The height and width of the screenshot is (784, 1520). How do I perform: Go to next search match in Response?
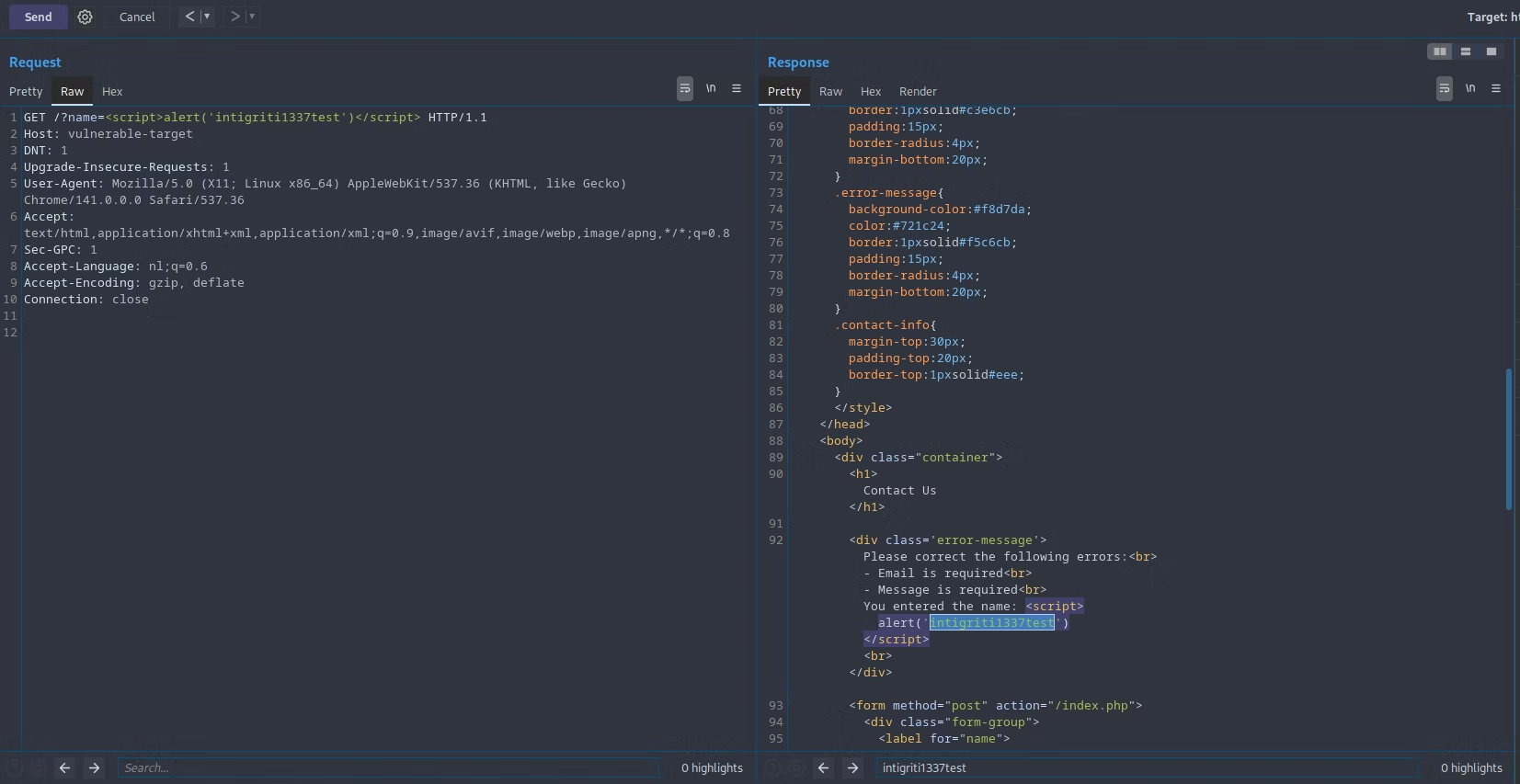(852, 767)
